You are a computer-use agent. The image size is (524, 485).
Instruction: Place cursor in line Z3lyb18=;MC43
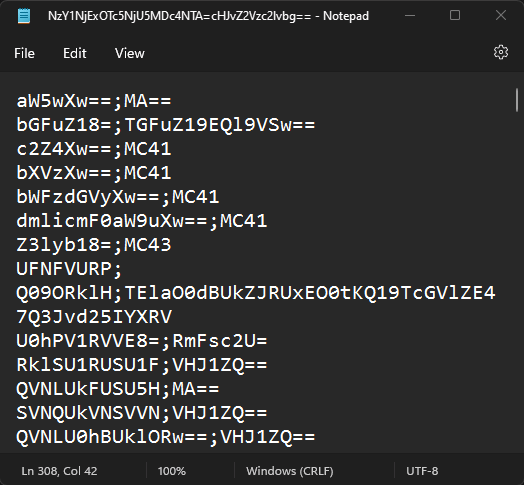[x=94, y=245]
